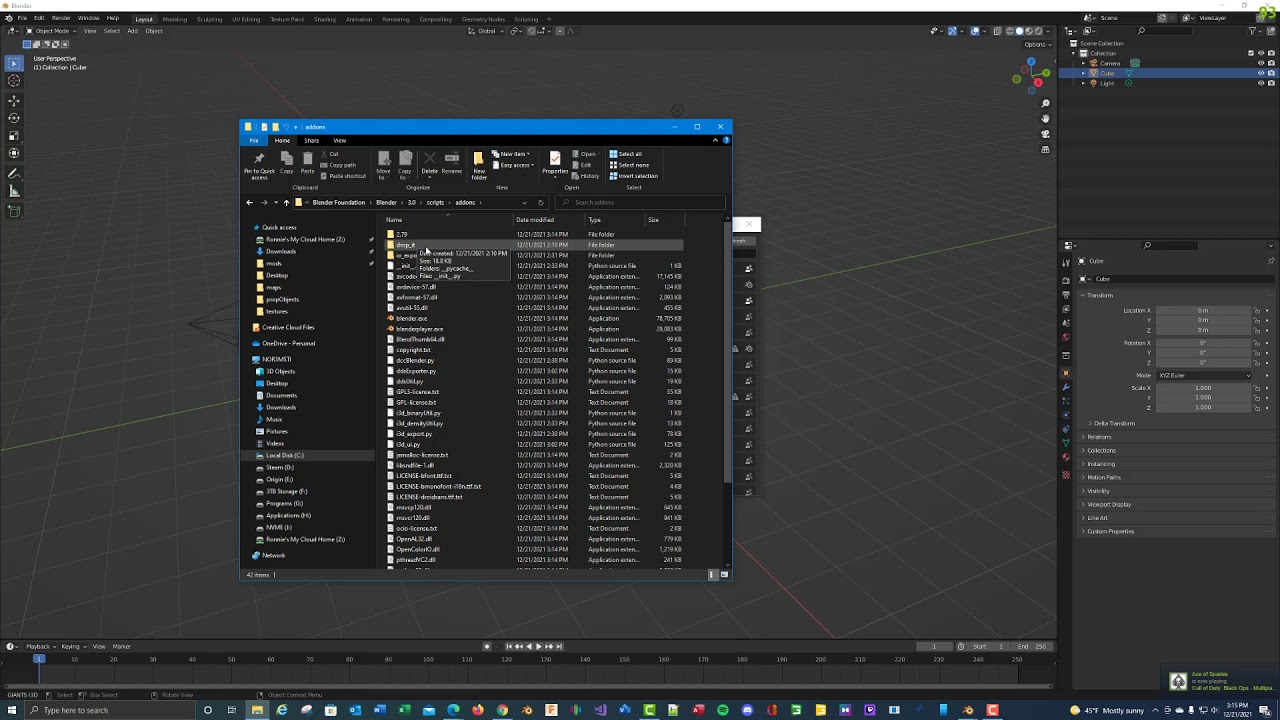
Task: Click the viewport pan hand icon
Action: [x=1045, y=119]
